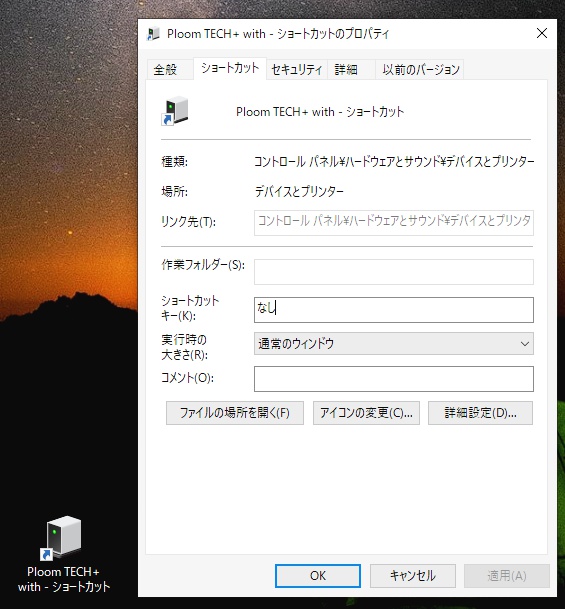565x609 pixels.
Task: Click the キャンセル button
Action: click(412, 576)
